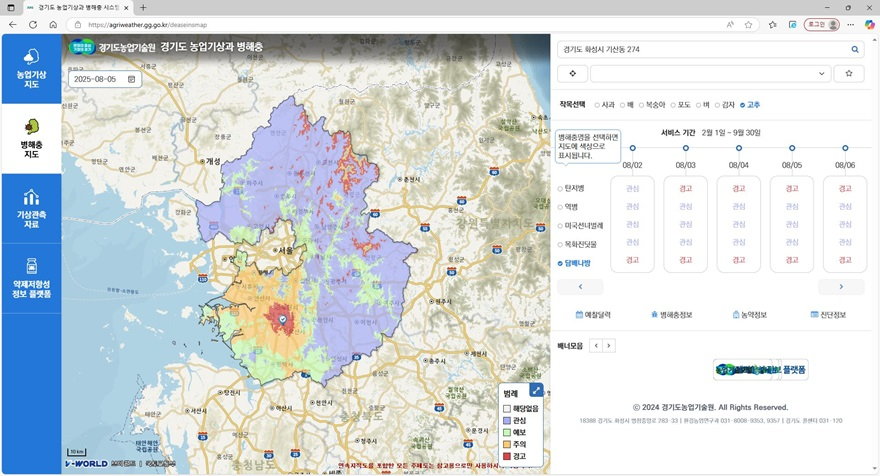Go to previous banner in 배너모음
The width and height of the screenshot is (880, 476).
[596, 346]
